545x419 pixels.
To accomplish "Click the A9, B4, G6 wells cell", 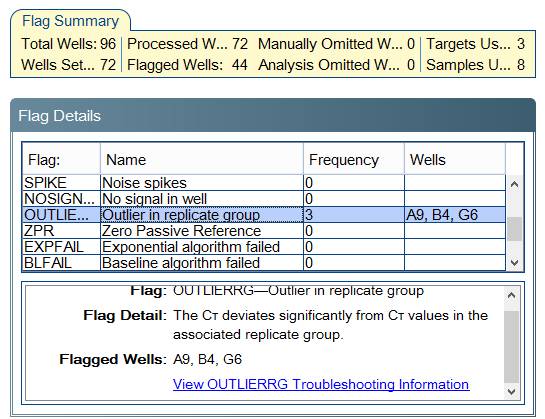I will pos(455,215).
